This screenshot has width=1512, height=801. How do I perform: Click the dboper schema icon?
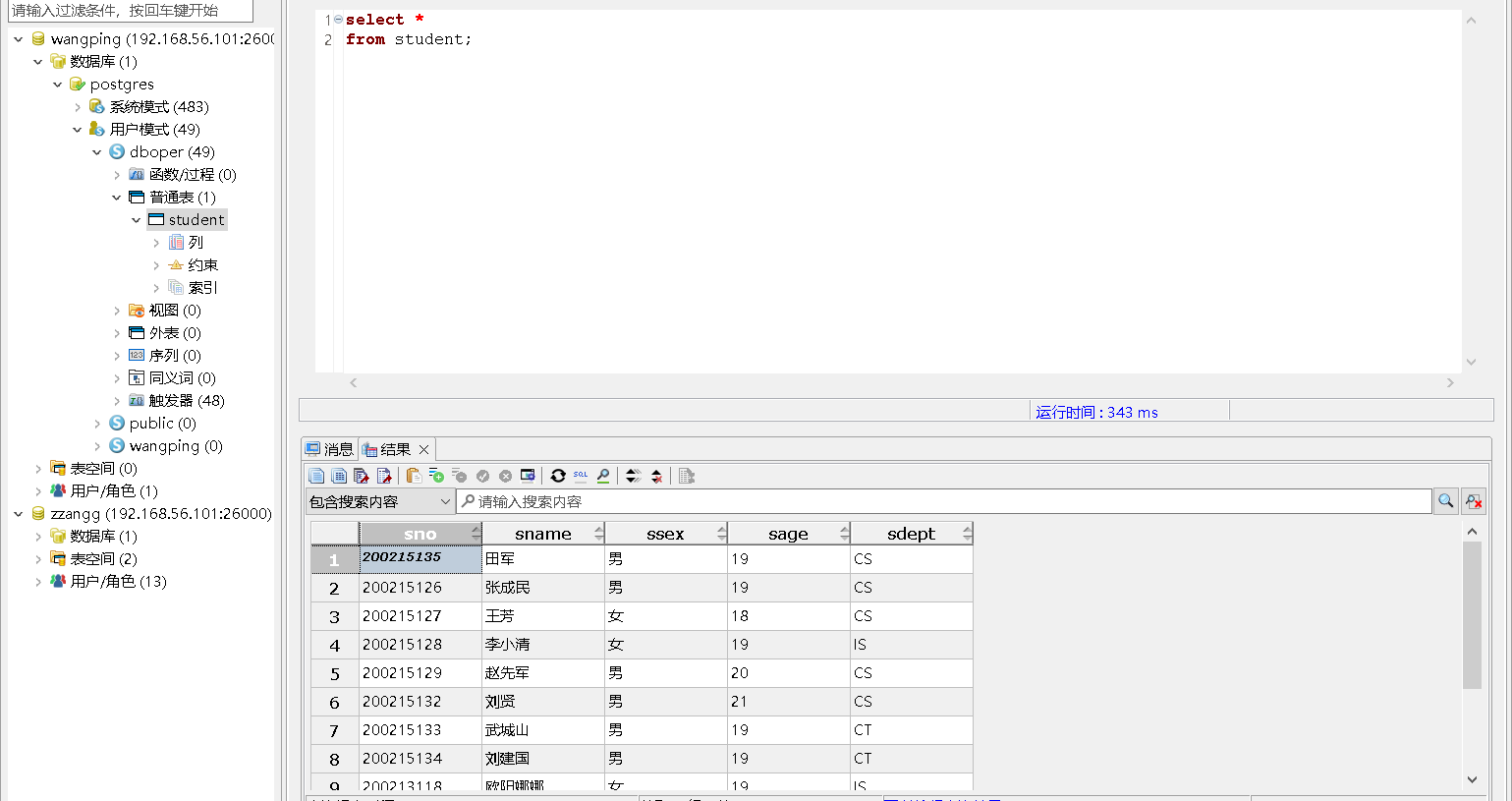click(117, 152)
